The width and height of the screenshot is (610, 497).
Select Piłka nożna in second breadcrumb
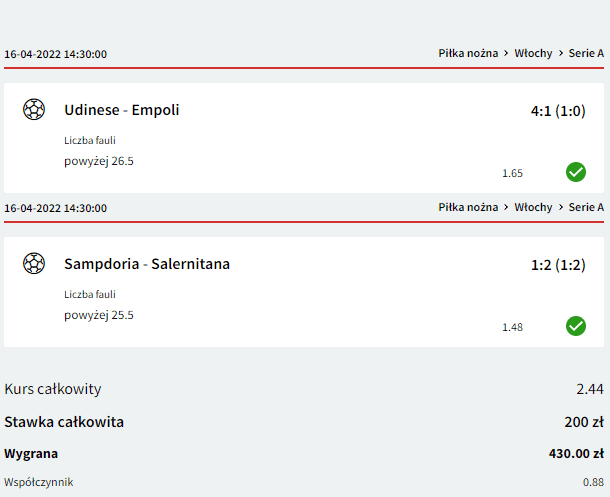(468, 207)
